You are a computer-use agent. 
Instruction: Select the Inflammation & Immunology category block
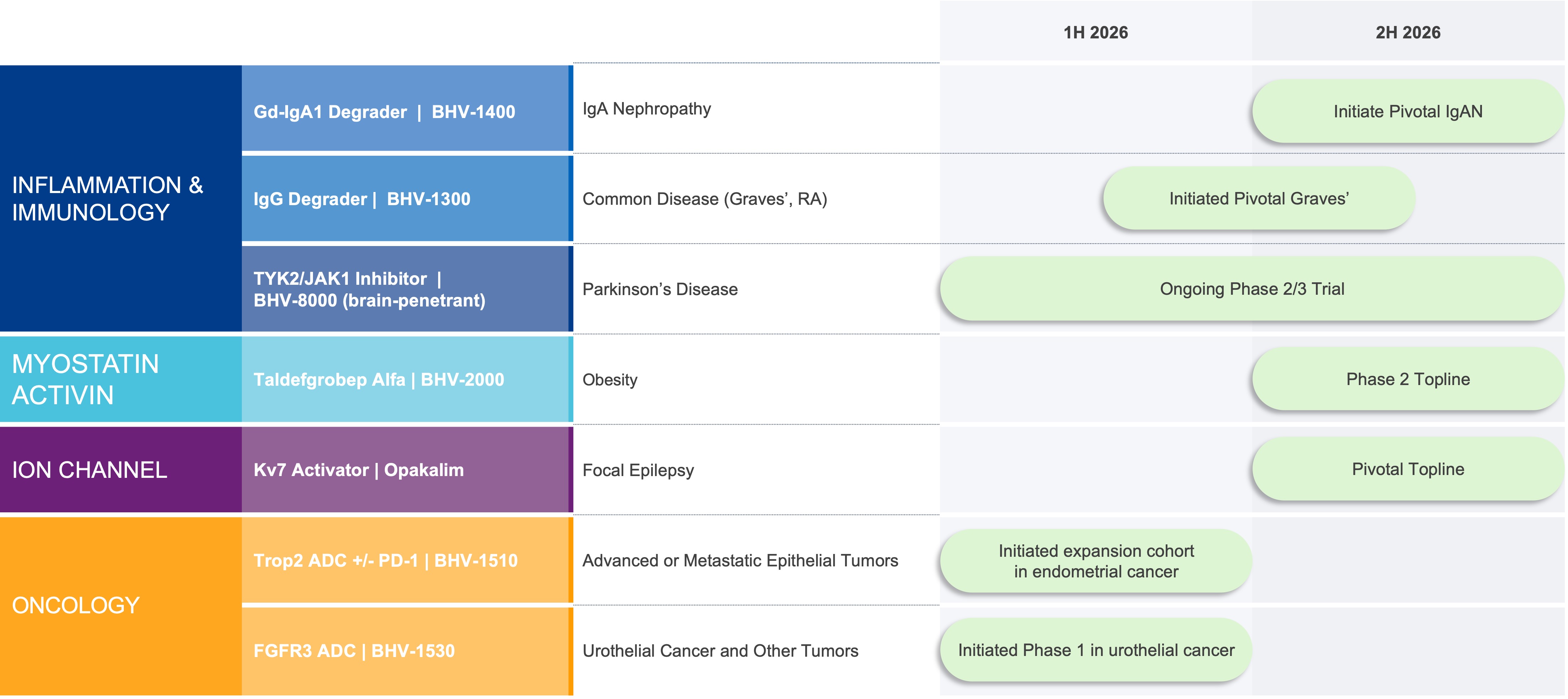pos(121,198)
